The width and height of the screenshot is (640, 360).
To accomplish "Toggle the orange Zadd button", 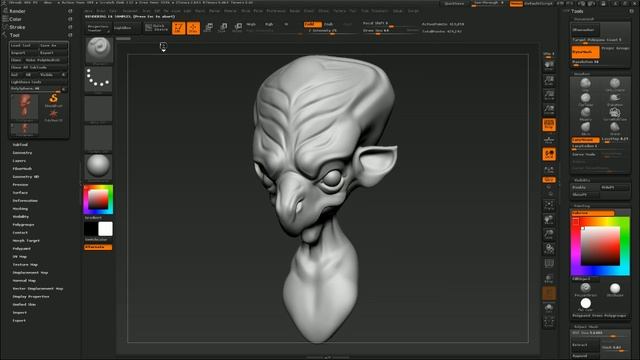I will [312, 24].
